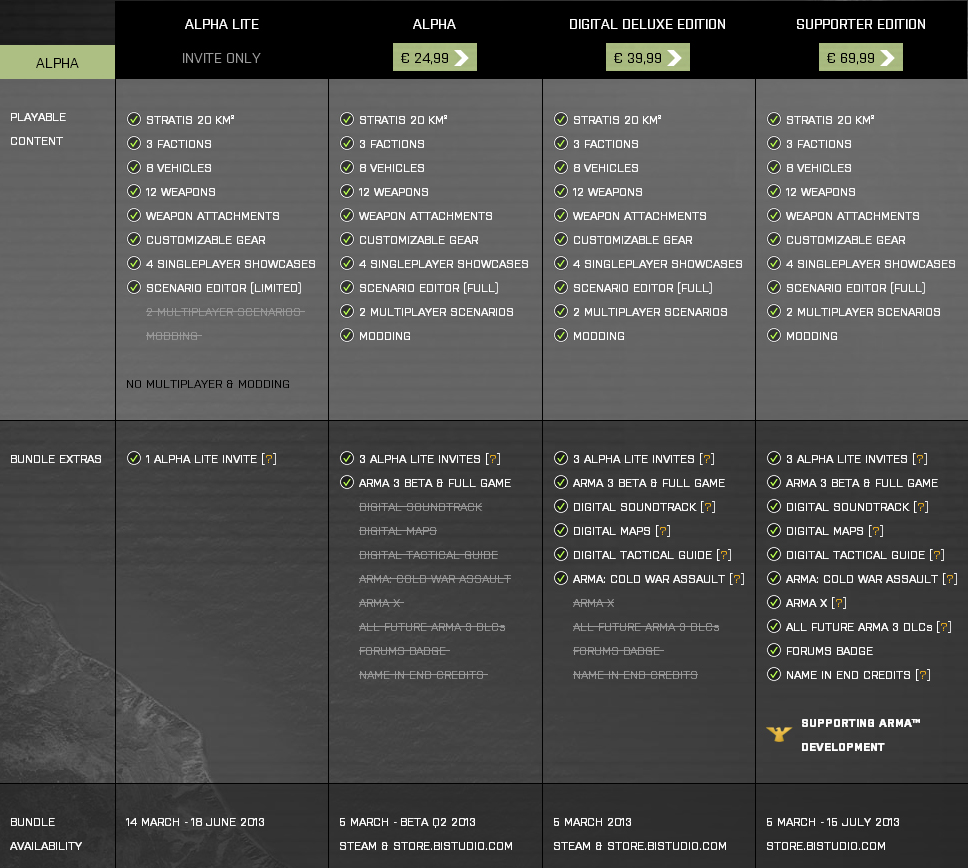This screenshot has width=968, height=868.
Task: Open help for Supporter Edition Digital Tactical Guide
Action: (937, 555)
